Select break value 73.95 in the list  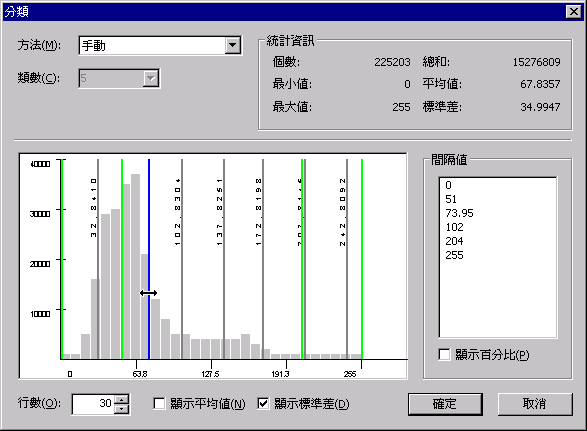(459, 213)
